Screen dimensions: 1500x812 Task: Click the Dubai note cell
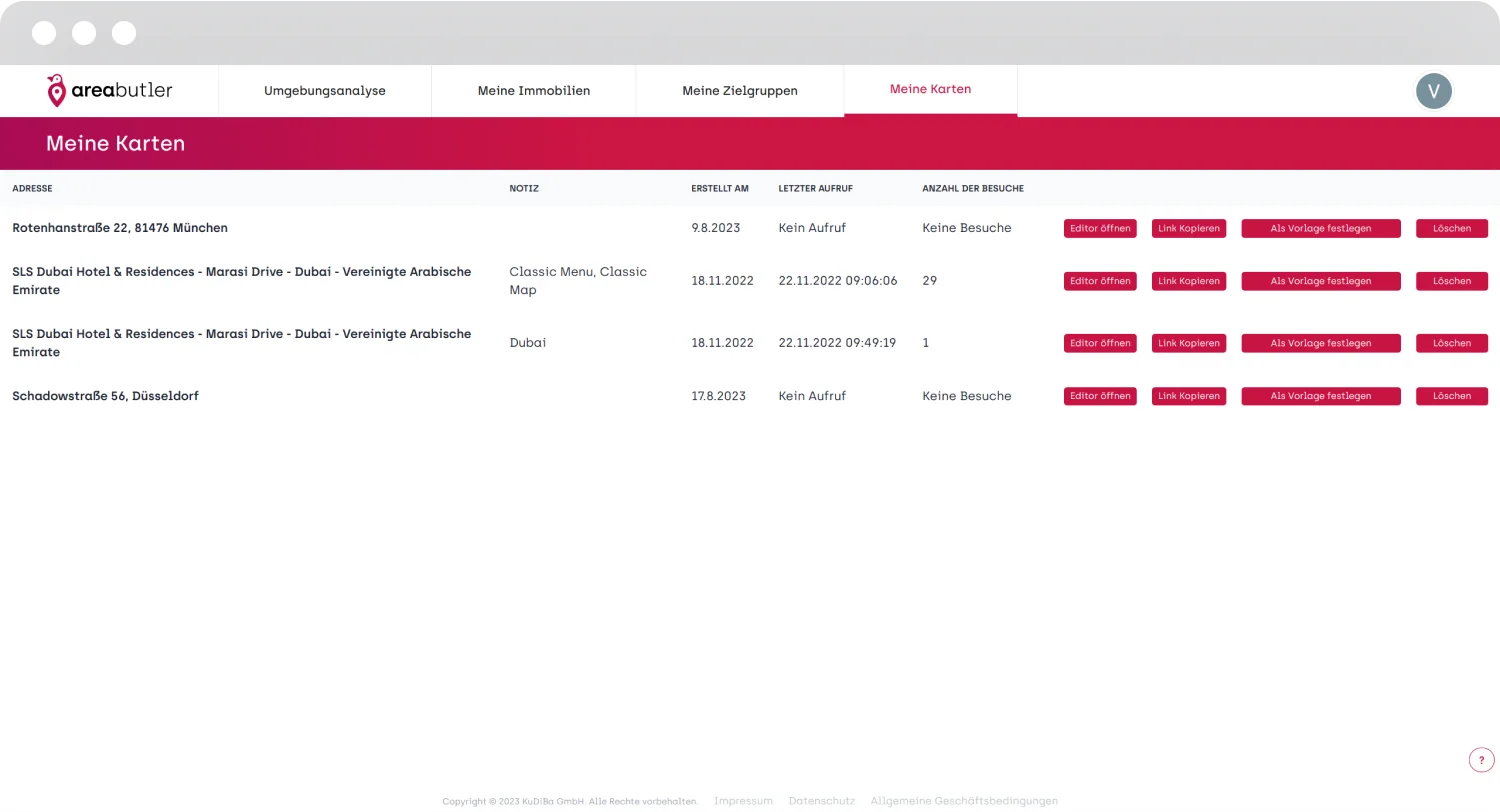528,343
